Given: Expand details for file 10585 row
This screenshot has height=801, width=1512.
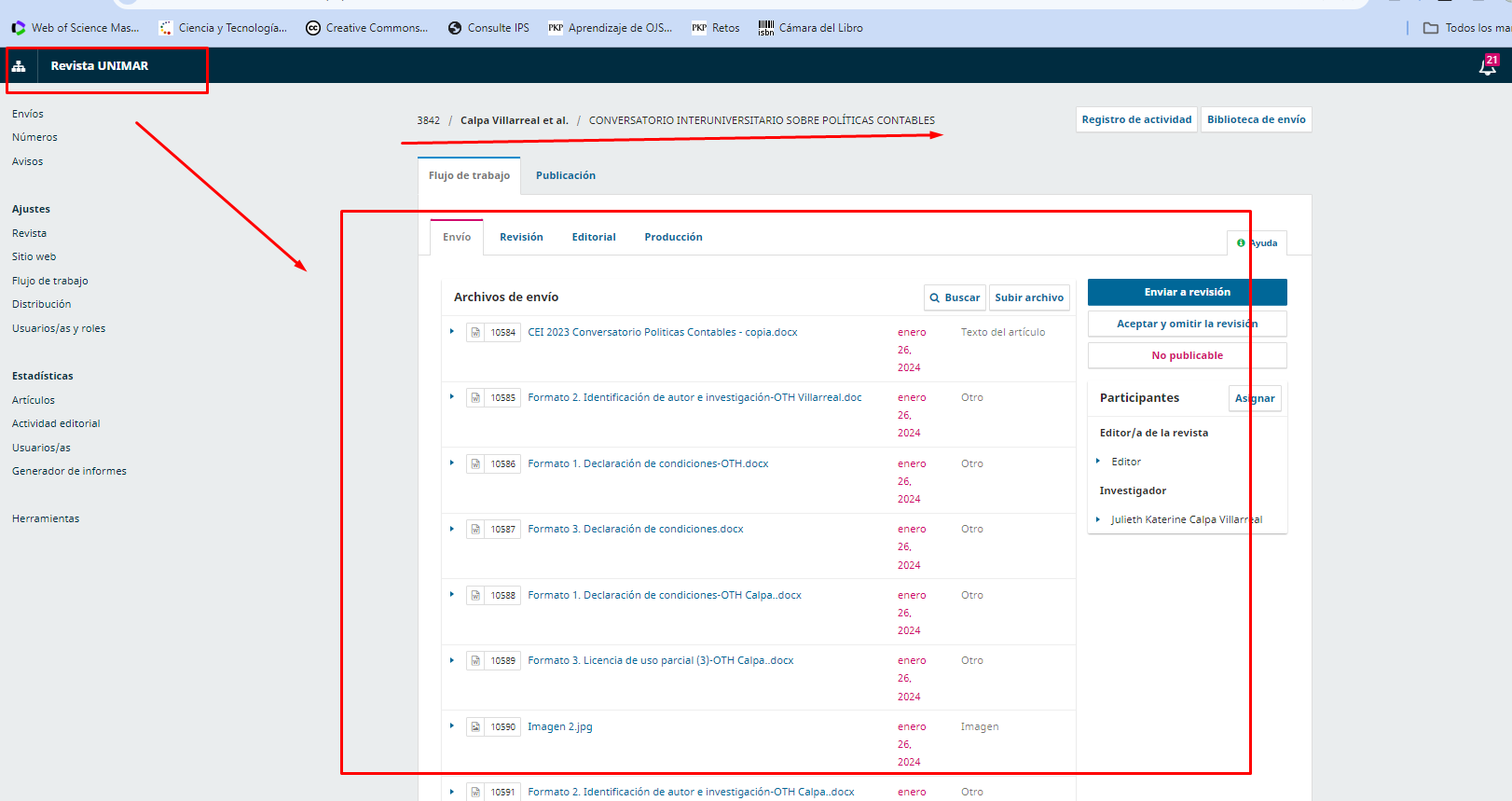Looking at the screenshot, I should tap(452, 397).
